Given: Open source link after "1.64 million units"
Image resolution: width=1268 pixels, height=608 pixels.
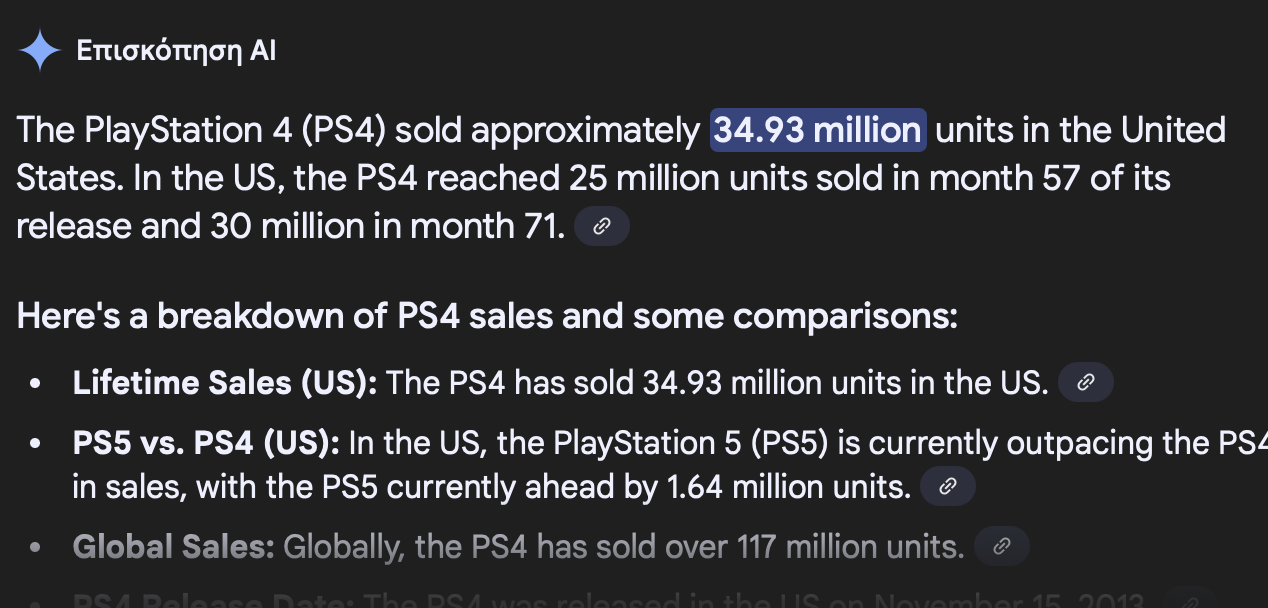Looking at the screenshot, I should pyautogui.click(x=948, y=487).
